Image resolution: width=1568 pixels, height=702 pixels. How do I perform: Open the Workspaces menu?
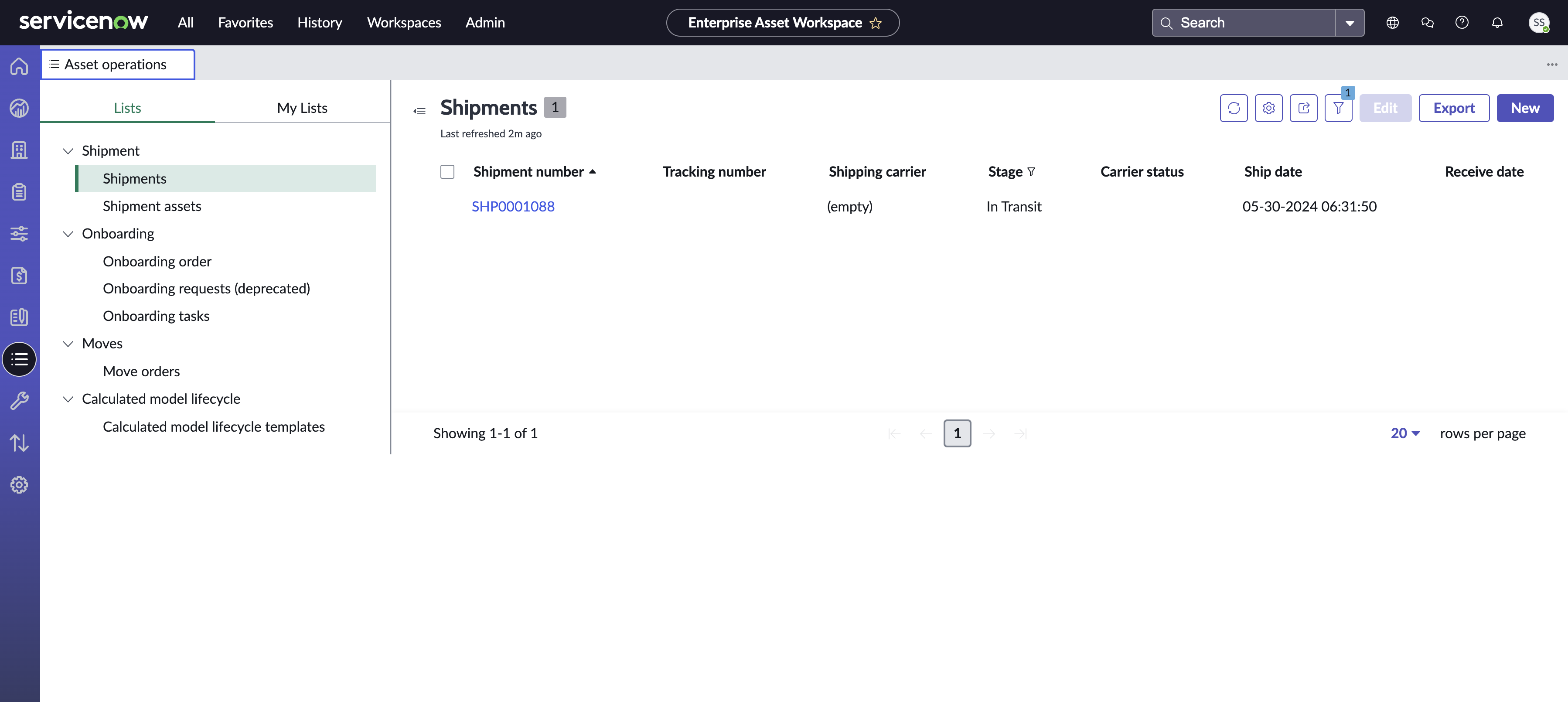404,23
